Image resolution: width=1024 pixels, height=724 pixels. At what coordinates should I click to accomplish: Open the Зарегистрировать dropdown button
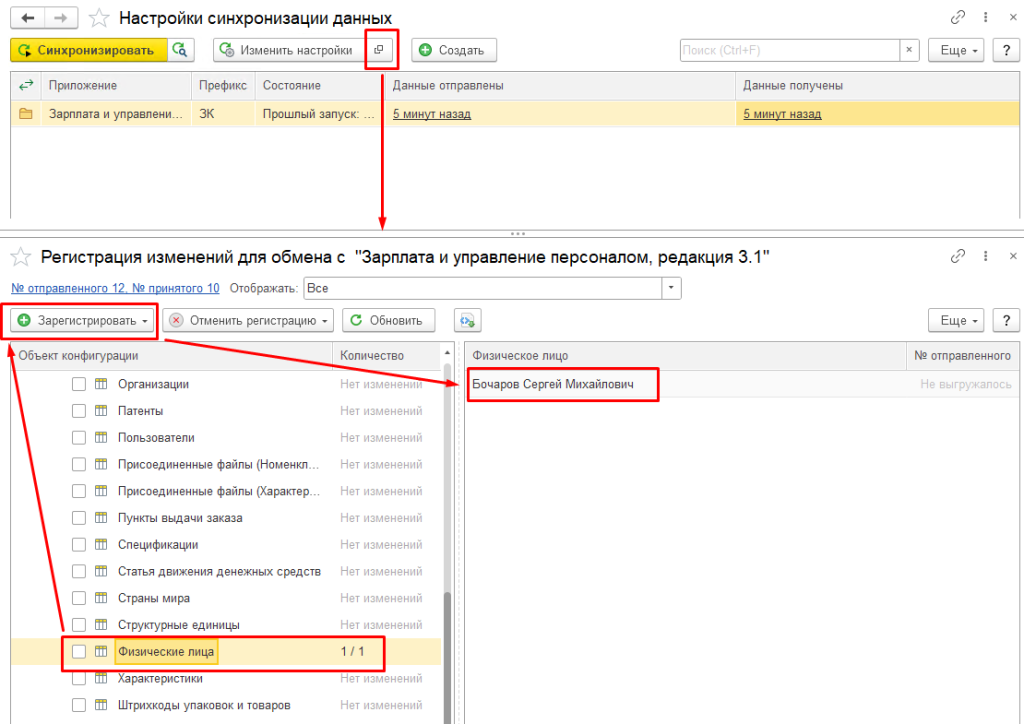(x=83, y=320)
